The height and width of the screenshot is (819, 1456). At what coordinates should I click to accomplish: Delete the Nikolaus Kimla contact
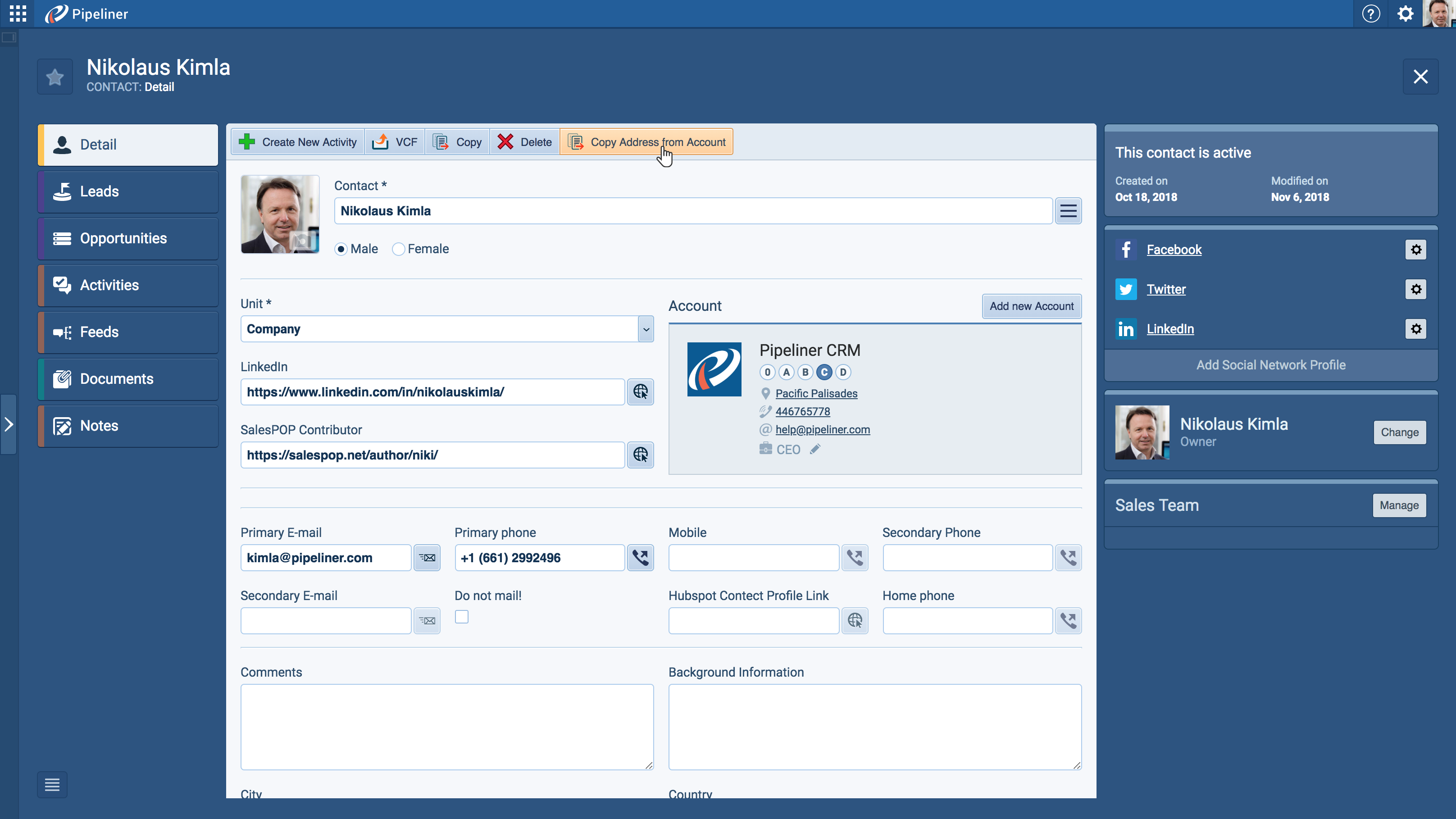click(x=524, y=142)
